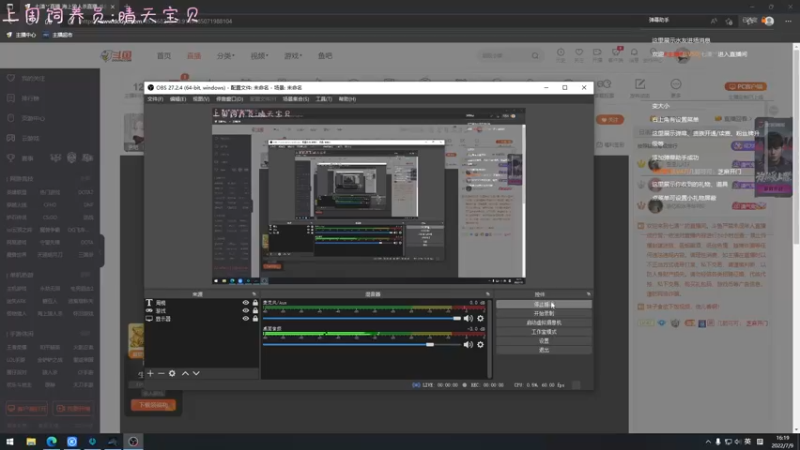Hide the text source via eye icon

click(245, 303)
